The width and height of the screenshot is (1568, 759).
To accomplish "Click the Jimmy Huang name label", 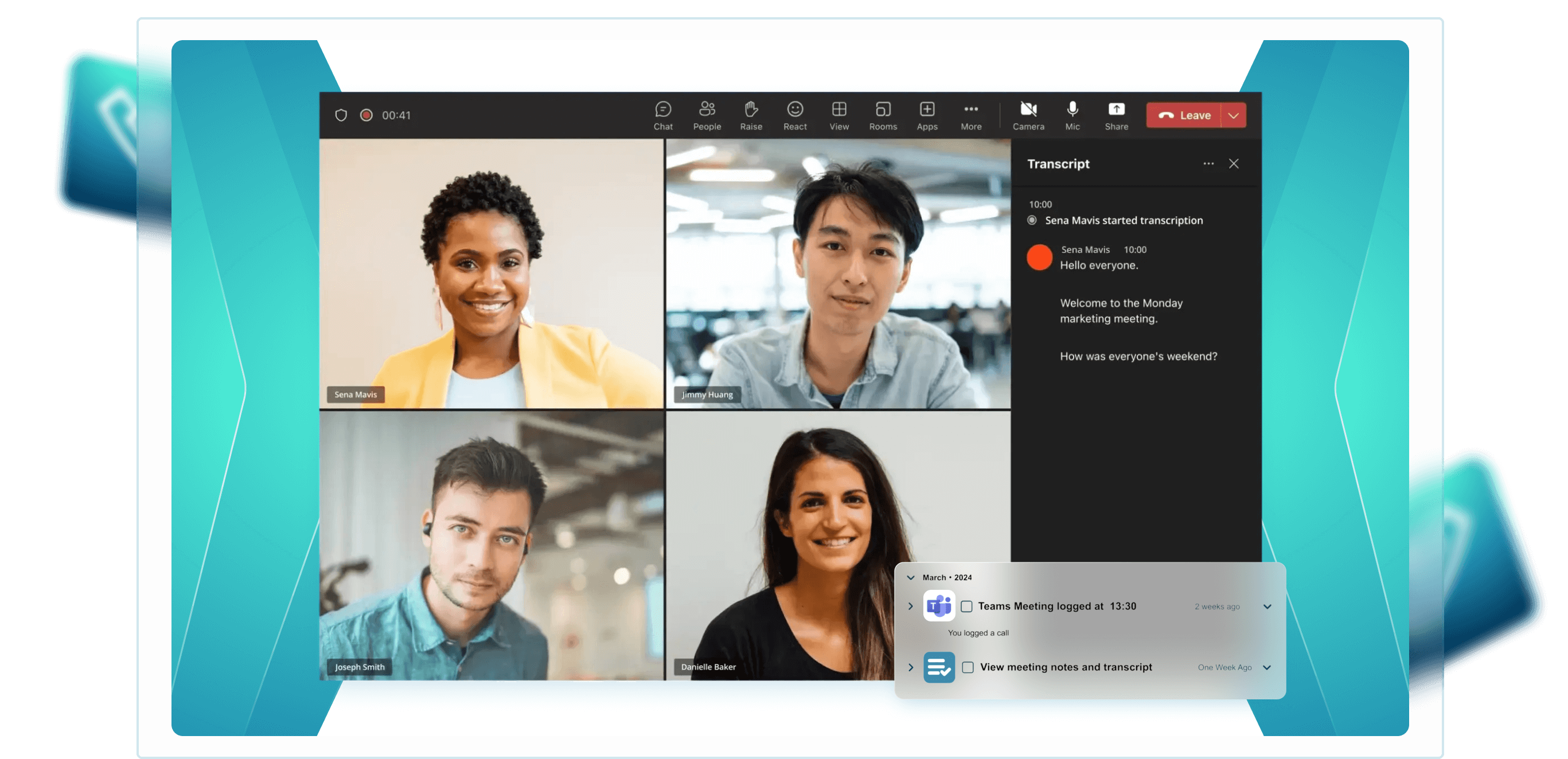I will tap(707, 394).
